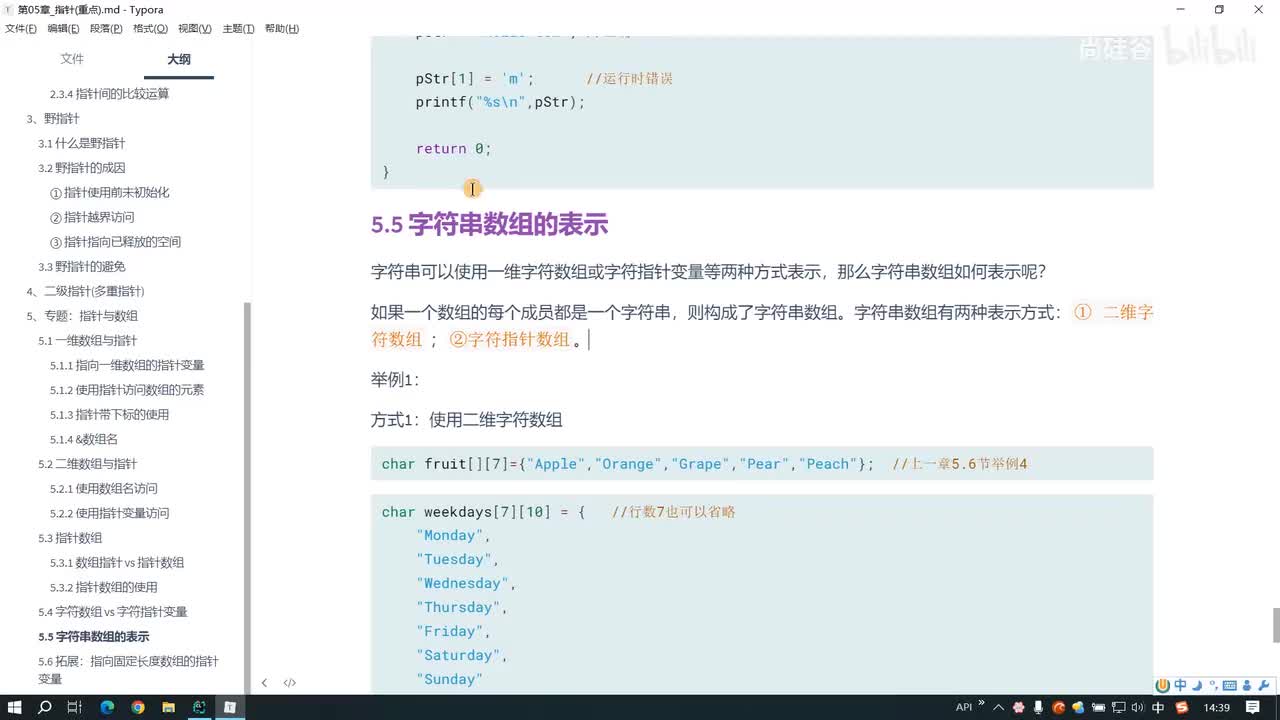Screen dimensions: 1280x720
Task: Click the orange swirl tray icon
Action: tap(1059, 707)
